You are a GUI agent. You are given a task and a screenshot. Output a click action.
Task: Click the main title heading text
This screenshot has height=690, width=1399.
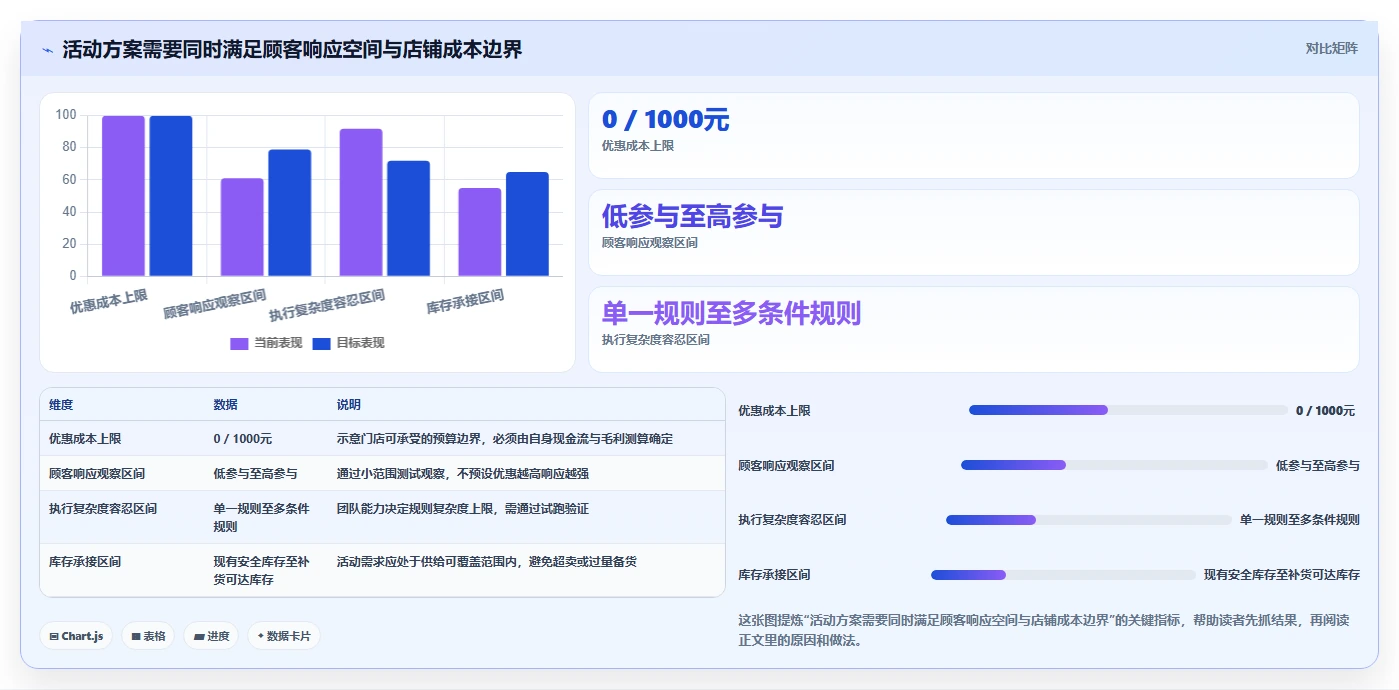click(292, 49)
